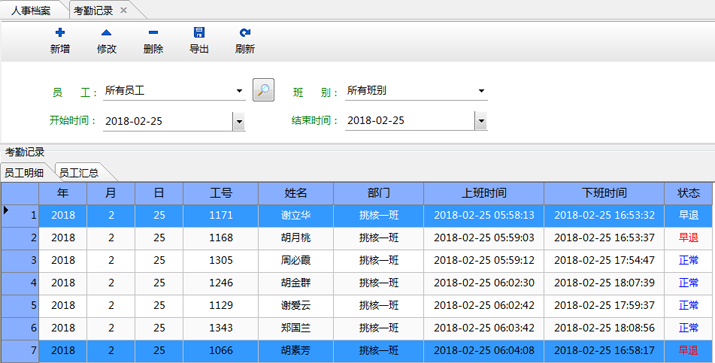The image size is (715, 363).
Task: Open the 员工 dropdown showing 所有员工
Action: click(x=239, y=91)
